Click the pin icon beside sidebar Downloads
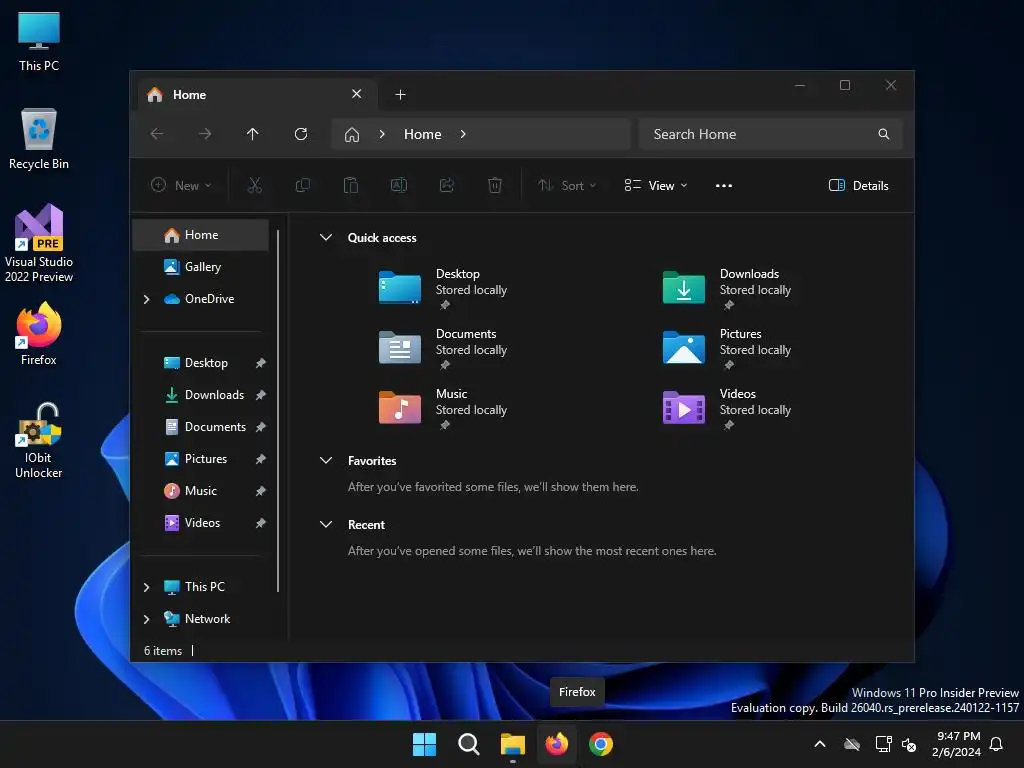 [x=261, y=395]
